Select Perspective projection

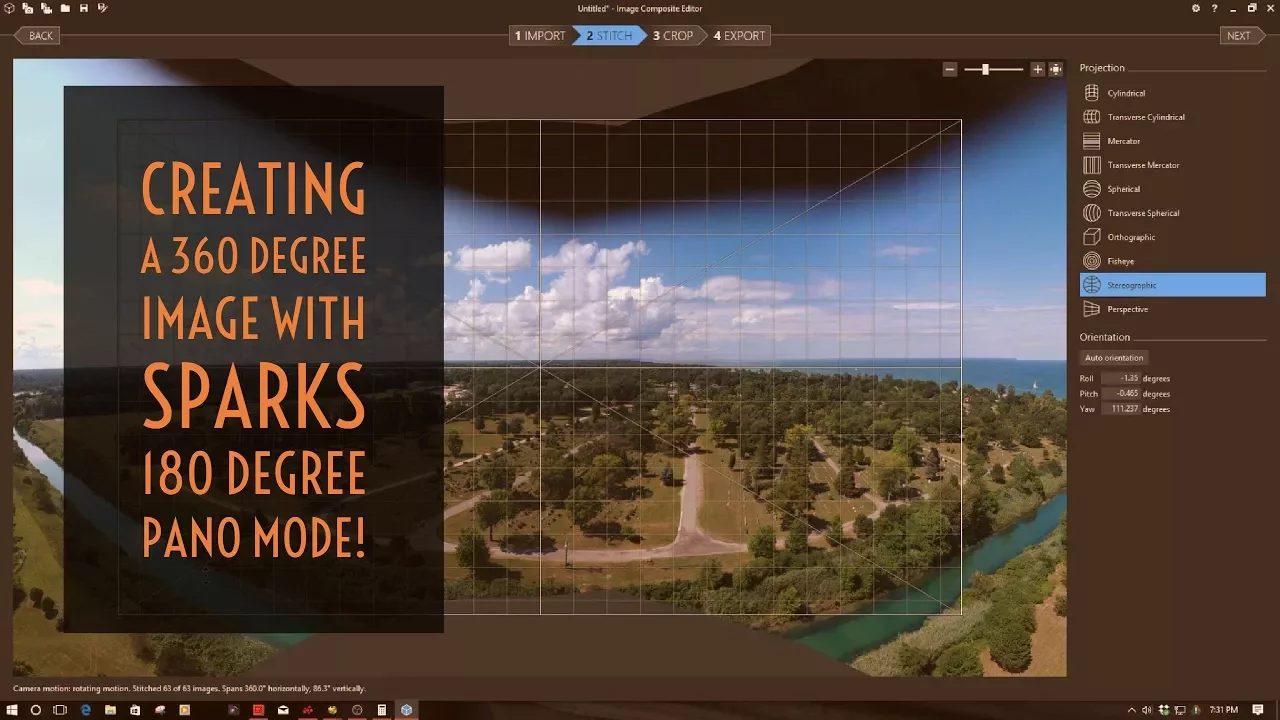(x=1172, y=309)
